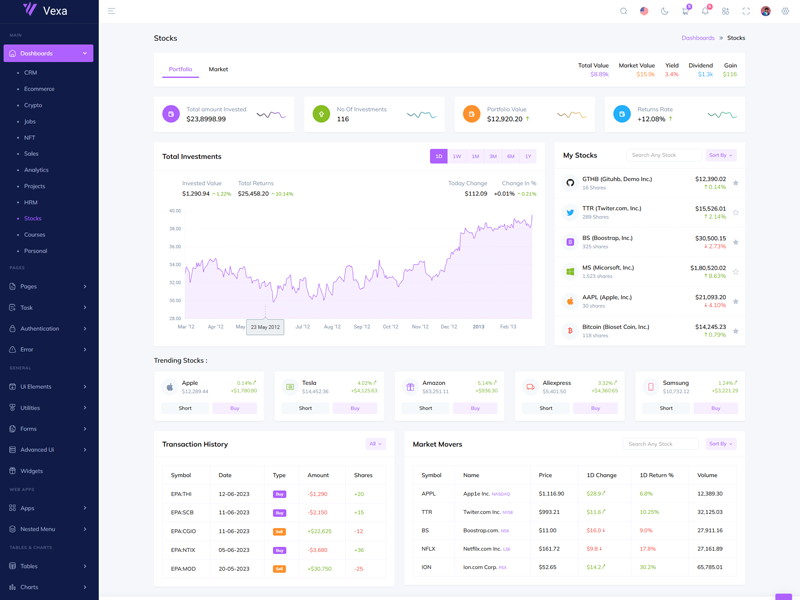The width and height of the screenshot is (800, 600).
Task: Open the shopping cart icon in header
Action: coord(685,11)
